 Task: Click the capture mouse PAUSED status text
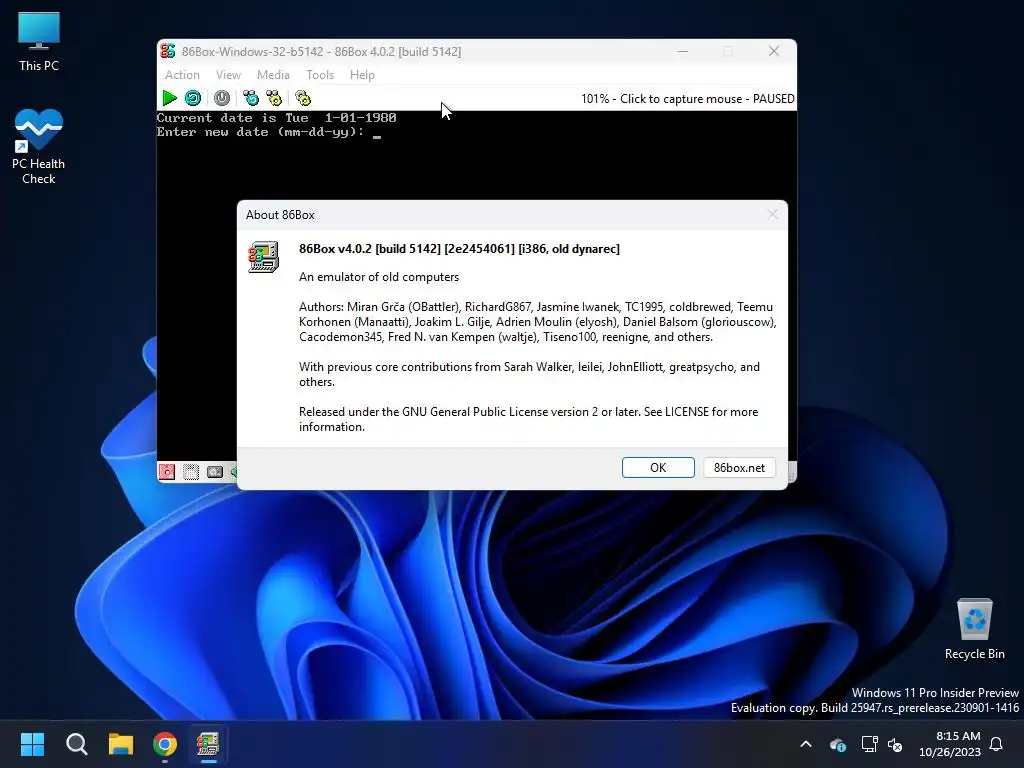tap(688, 99)
